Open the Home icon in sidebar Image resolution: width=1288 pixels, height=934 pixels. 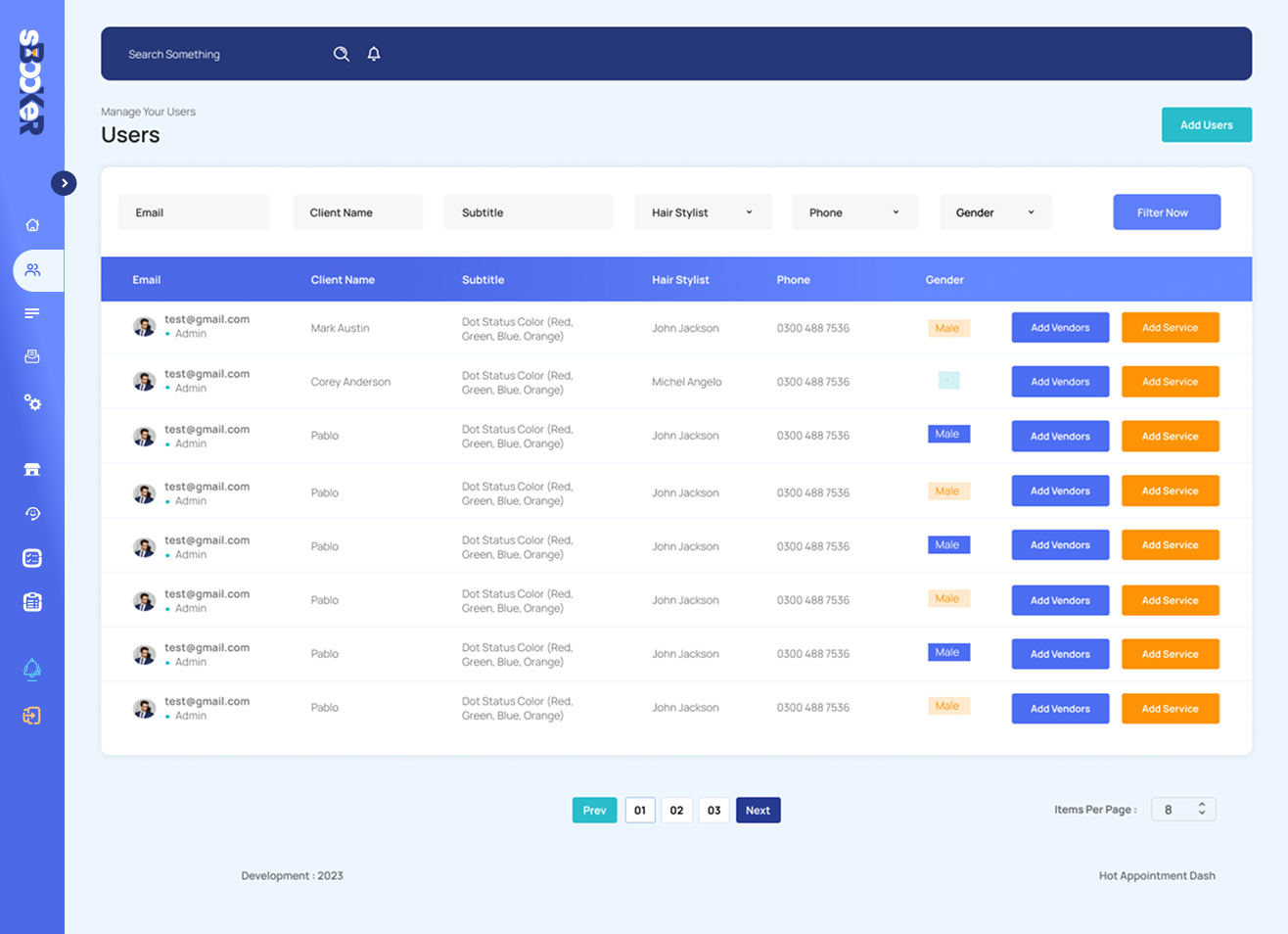[x=32, y=225]
